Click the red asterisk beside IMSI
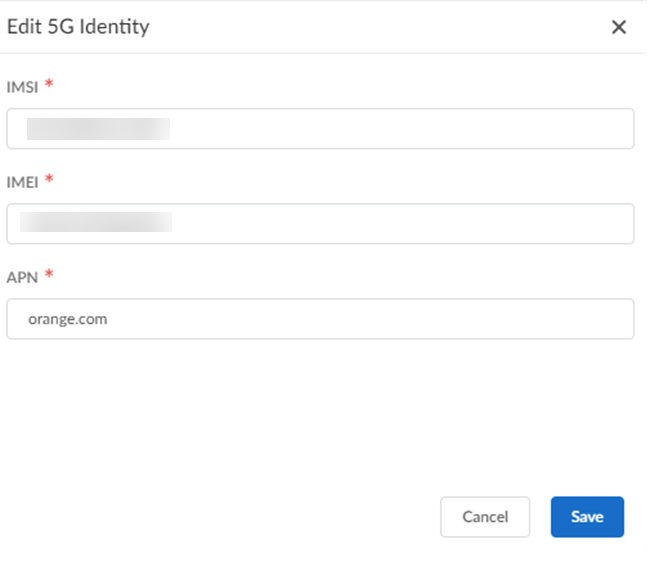This screenshot has height=562, width=650. click(49, 84)
